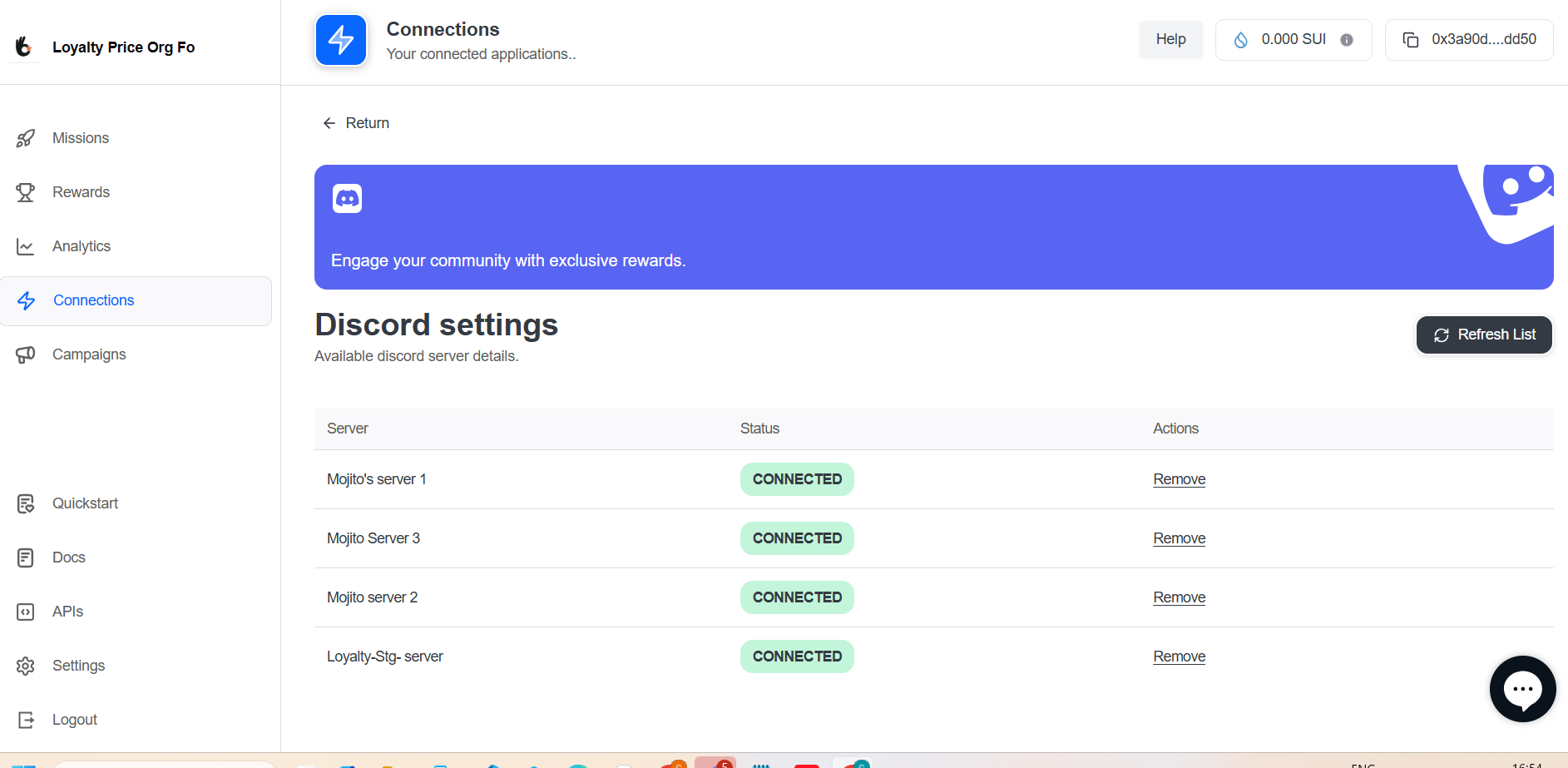Click the SUI balance info icon
The image size is (1568, 768).
click(1347, 40)
